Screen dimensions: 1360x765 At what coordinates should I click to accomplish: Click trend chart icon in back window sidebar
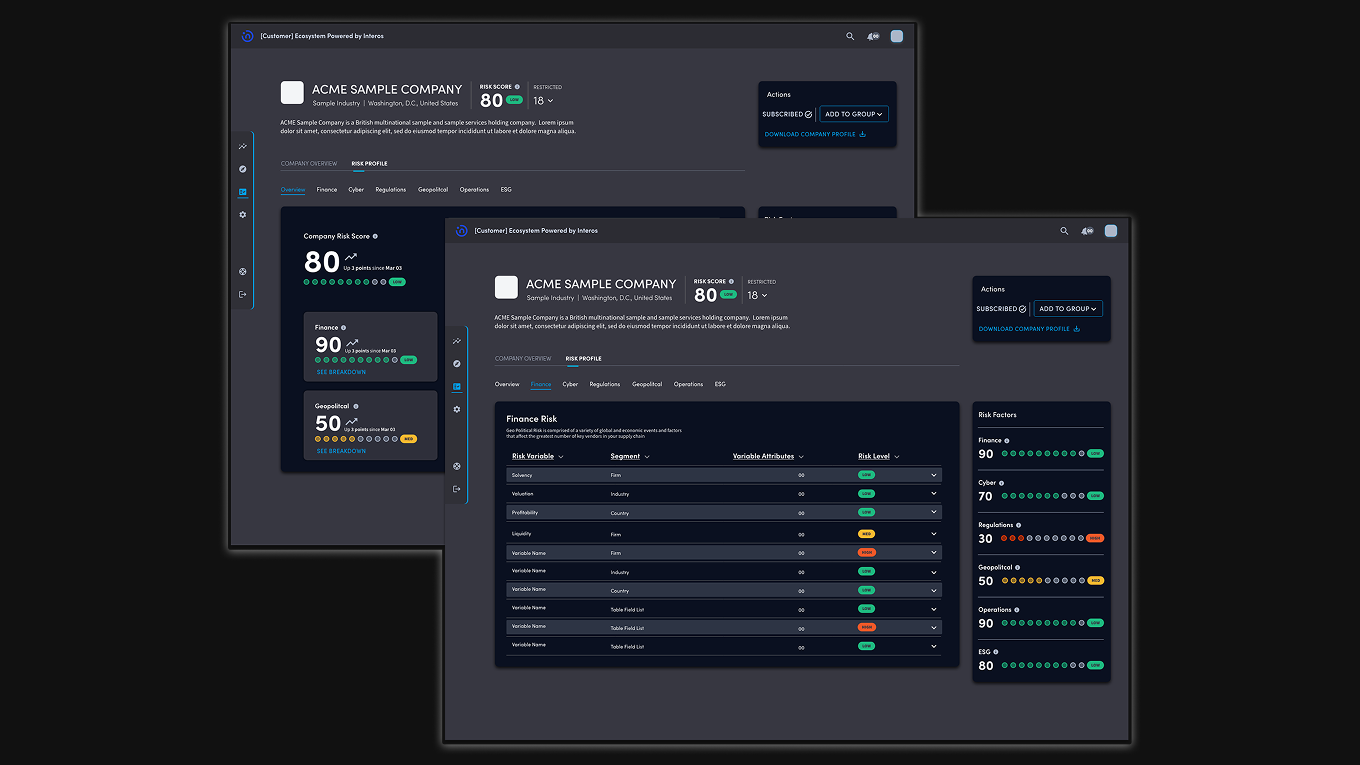click(243, 147)
